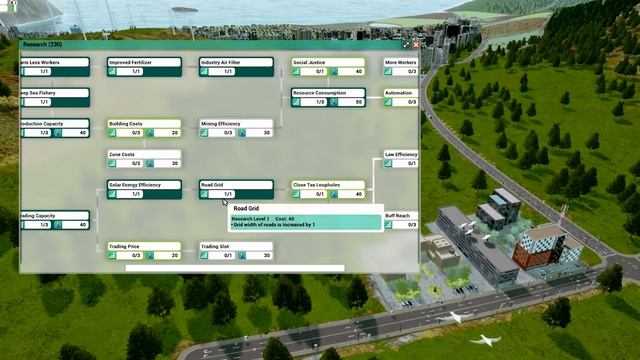Select the Law Efficiency research title
This screenshot has height=360, width=640.
401,155
